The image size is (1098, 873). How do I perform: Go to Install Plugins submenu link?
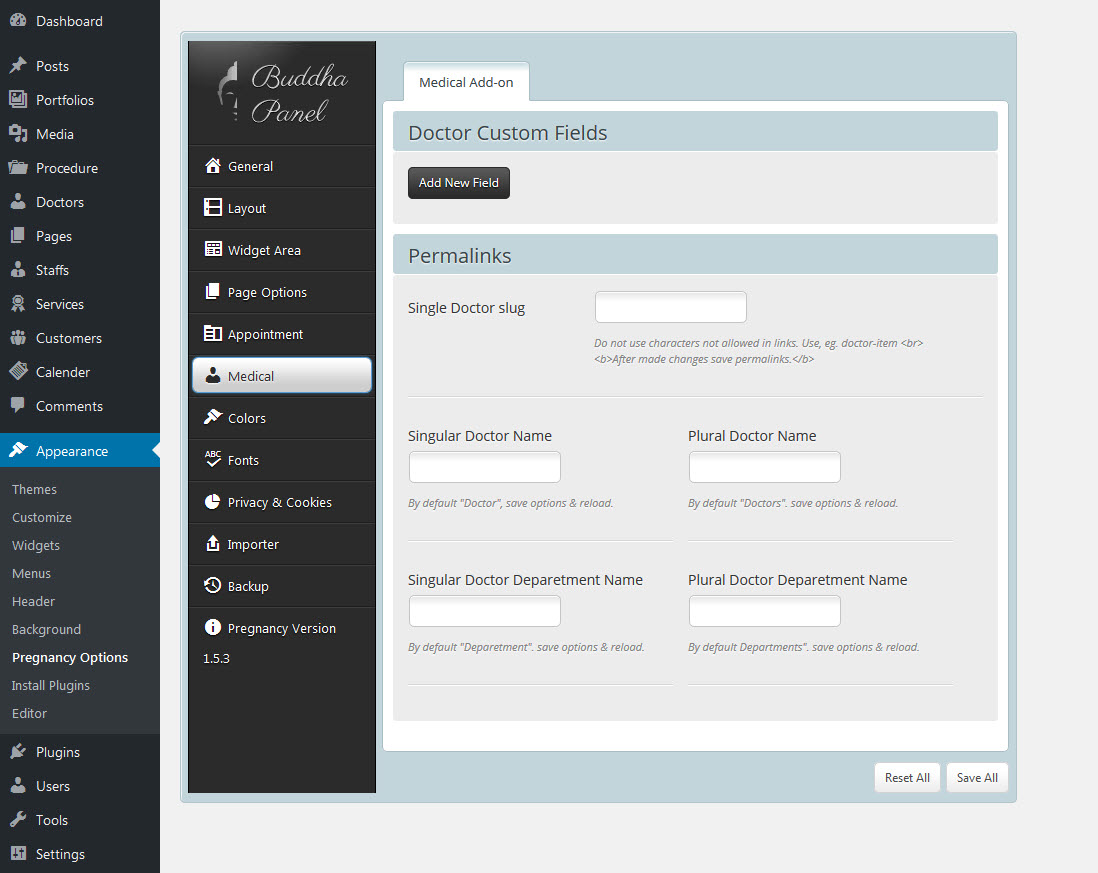51,685
